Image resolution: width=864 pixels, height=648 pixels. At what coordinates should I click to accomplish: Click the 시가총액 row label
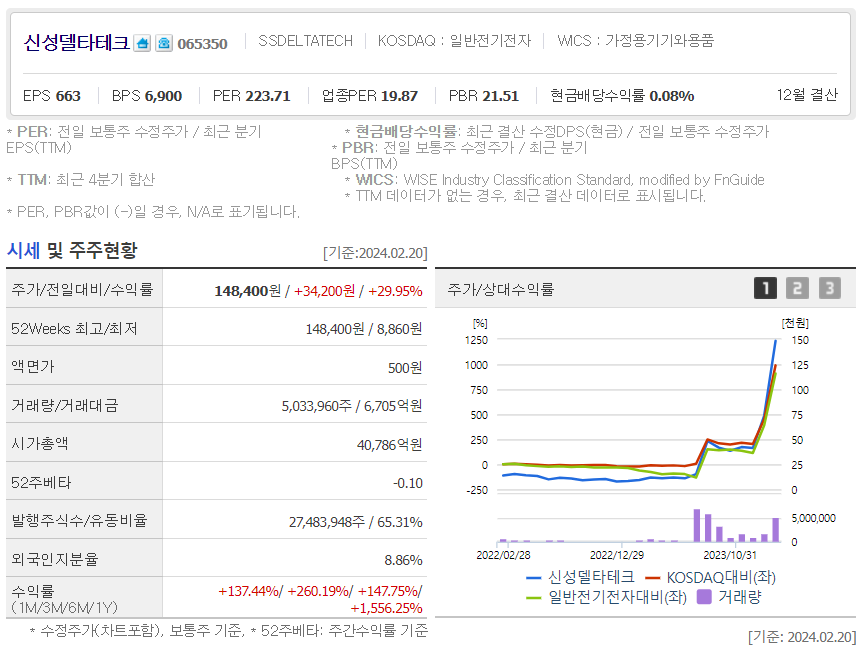pos(40,444)
